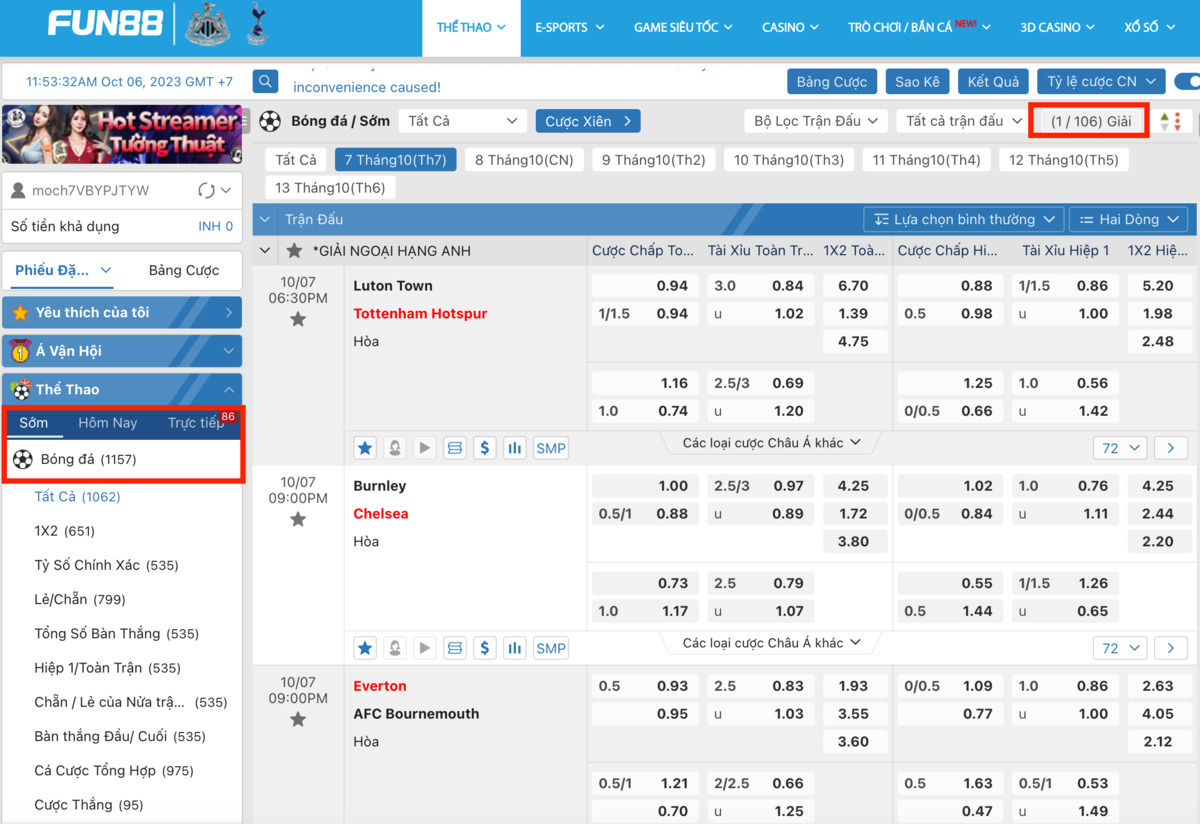
Task: Toggle the switch at the top right corner
Action: pyautogui.click(x=1187, y=82)
